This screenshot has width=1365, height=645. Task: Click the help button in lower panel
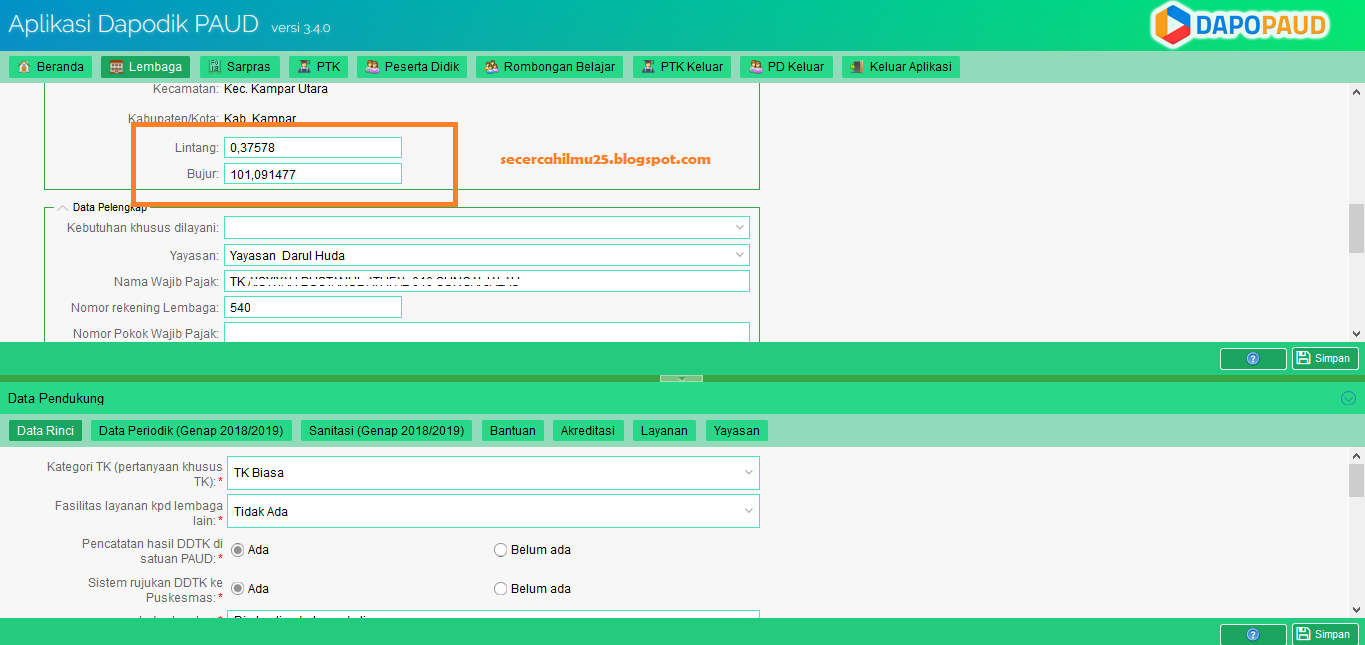tap(1253, 634)
